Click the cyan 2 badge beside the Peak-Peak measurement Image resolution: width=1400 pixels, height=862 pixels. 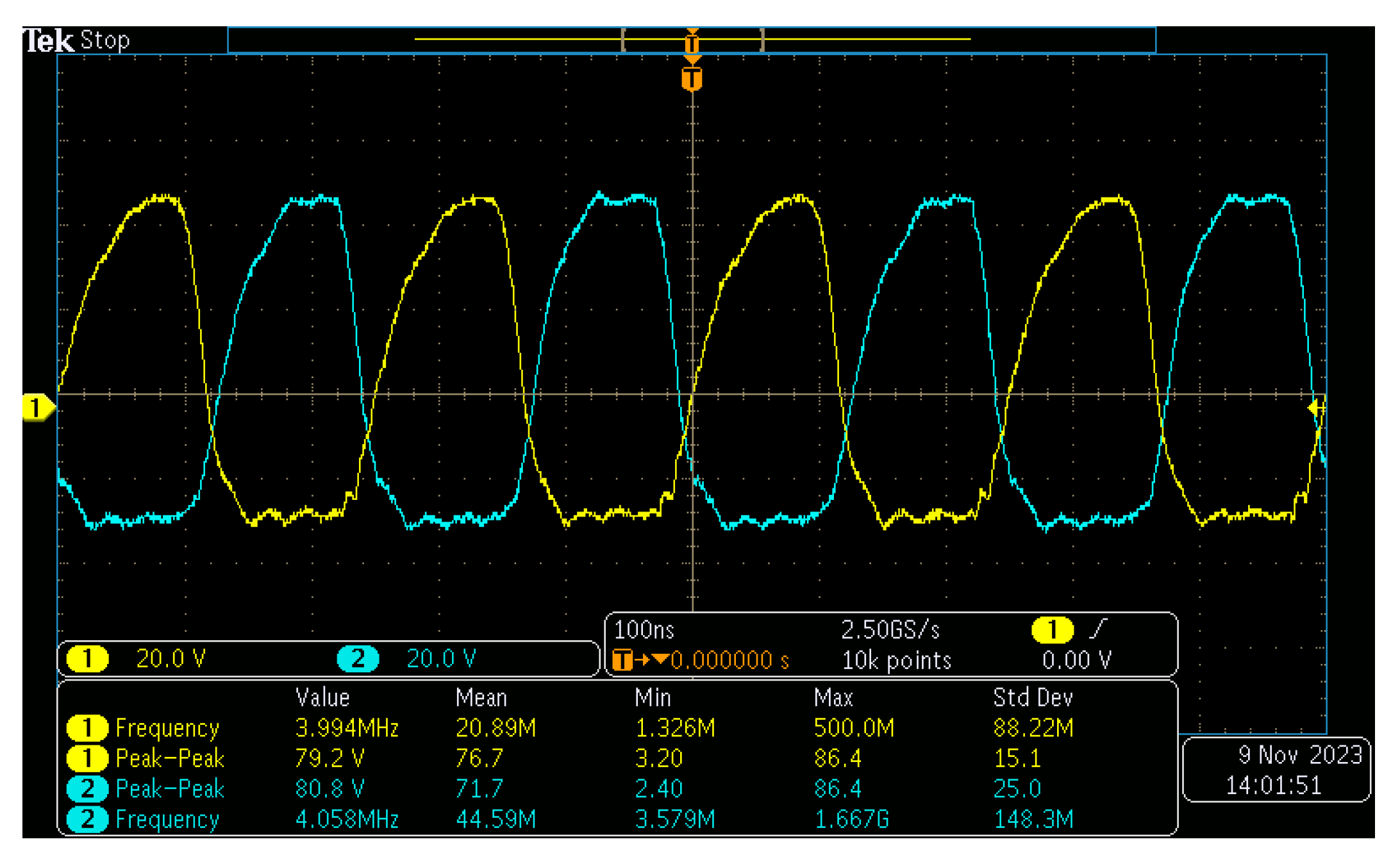click(x=87, y=789)
